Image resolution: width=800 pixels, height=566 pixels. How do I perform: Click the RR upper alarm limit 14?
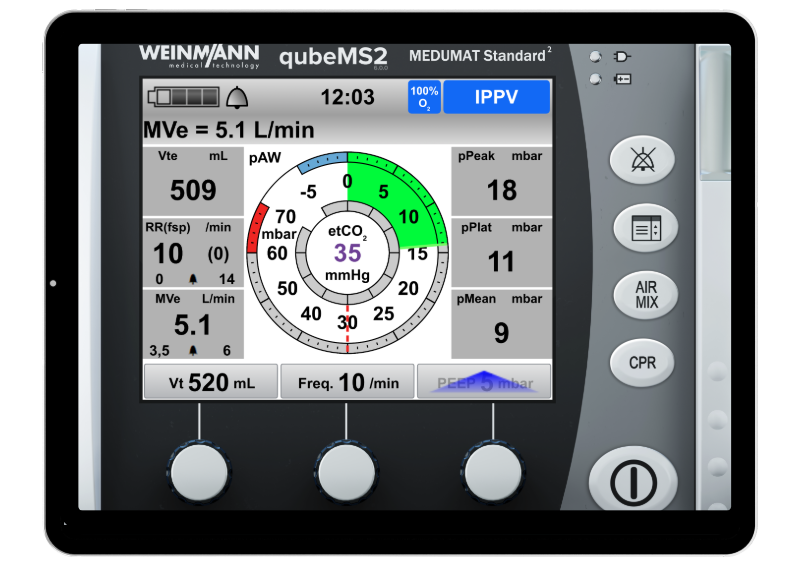227,279
